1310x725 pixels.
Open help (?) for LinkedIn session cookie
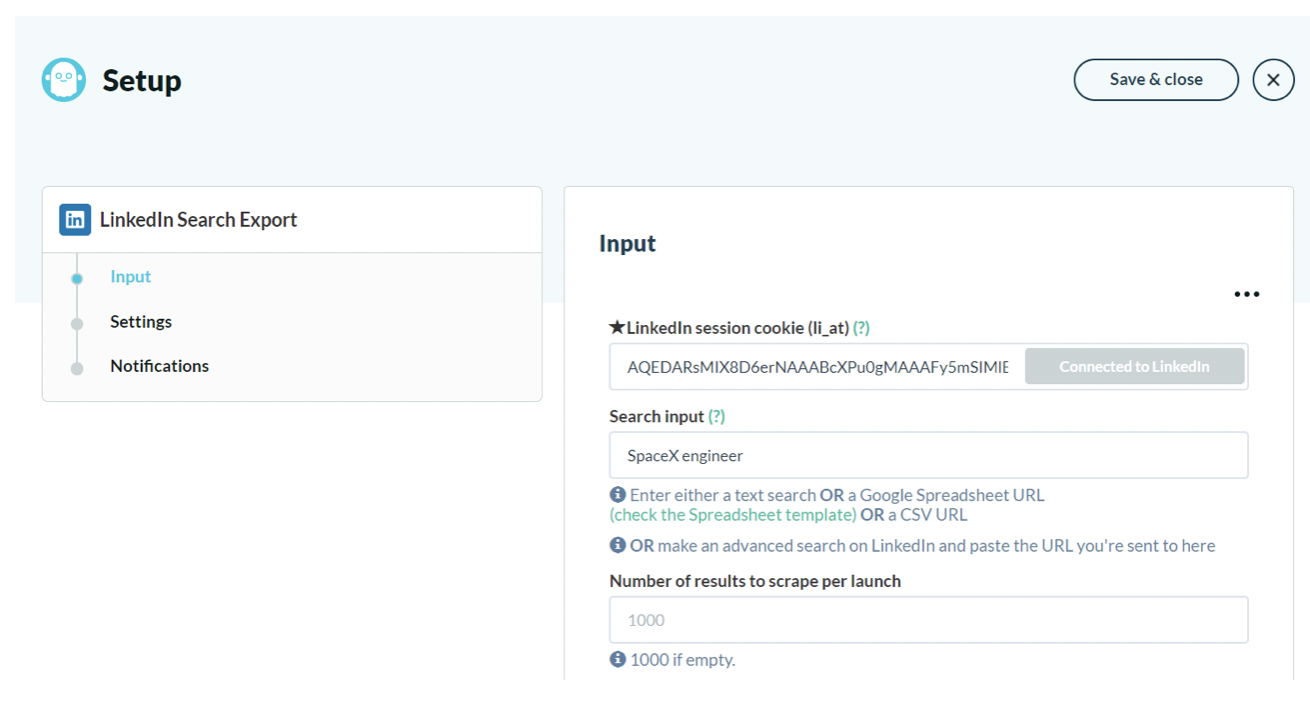coord(861,328)
